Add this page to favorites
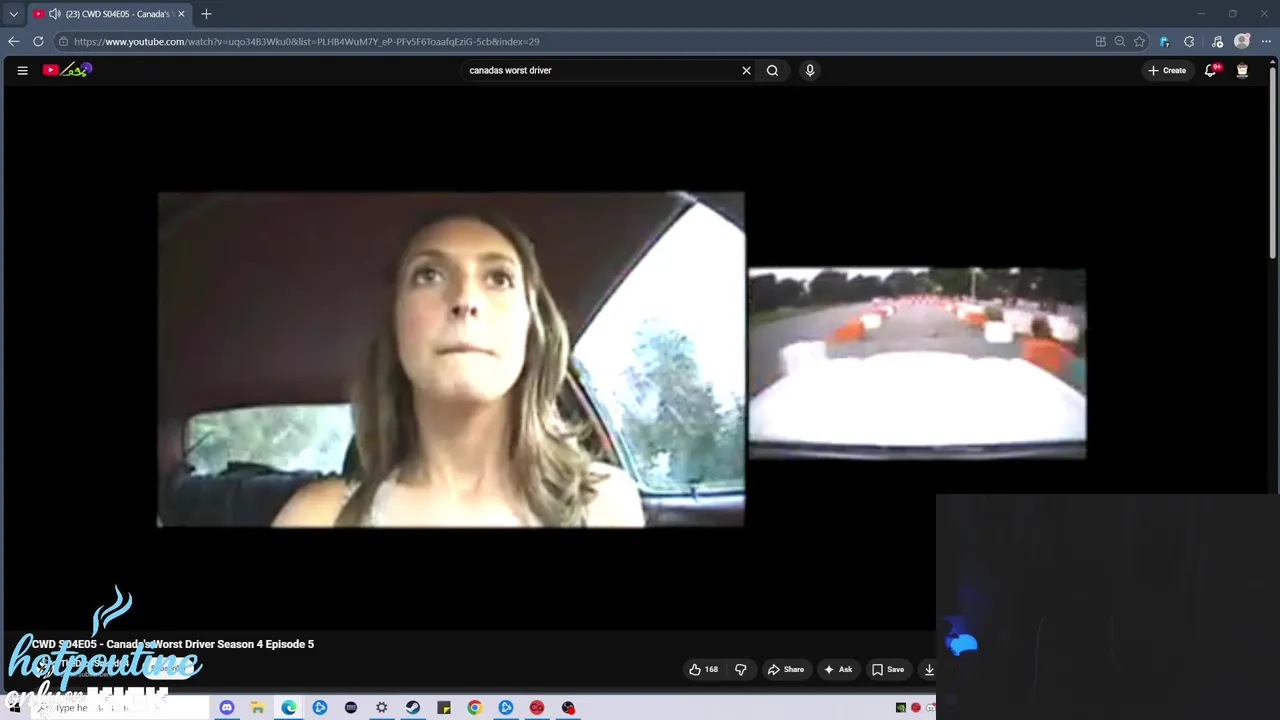This screenshot has height=720, width=1280. pyautogui.click(x=1139, y=41)
